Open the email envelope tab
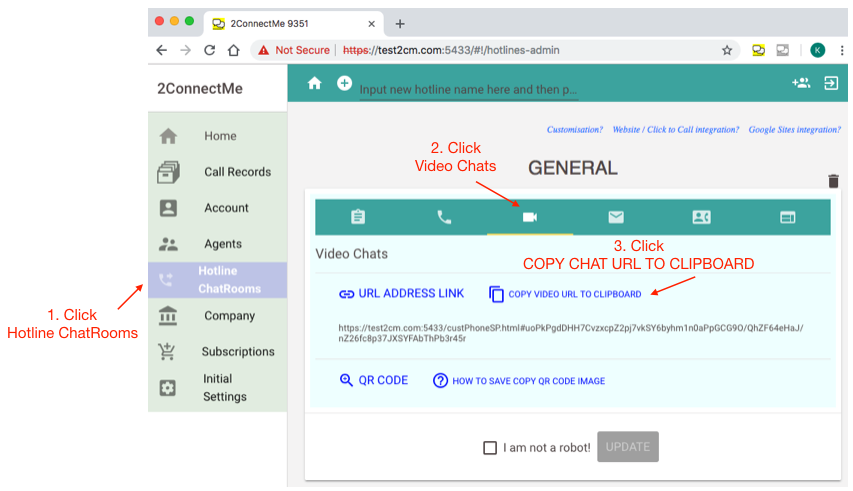This screenshot has height=491, width=853. 616,217
